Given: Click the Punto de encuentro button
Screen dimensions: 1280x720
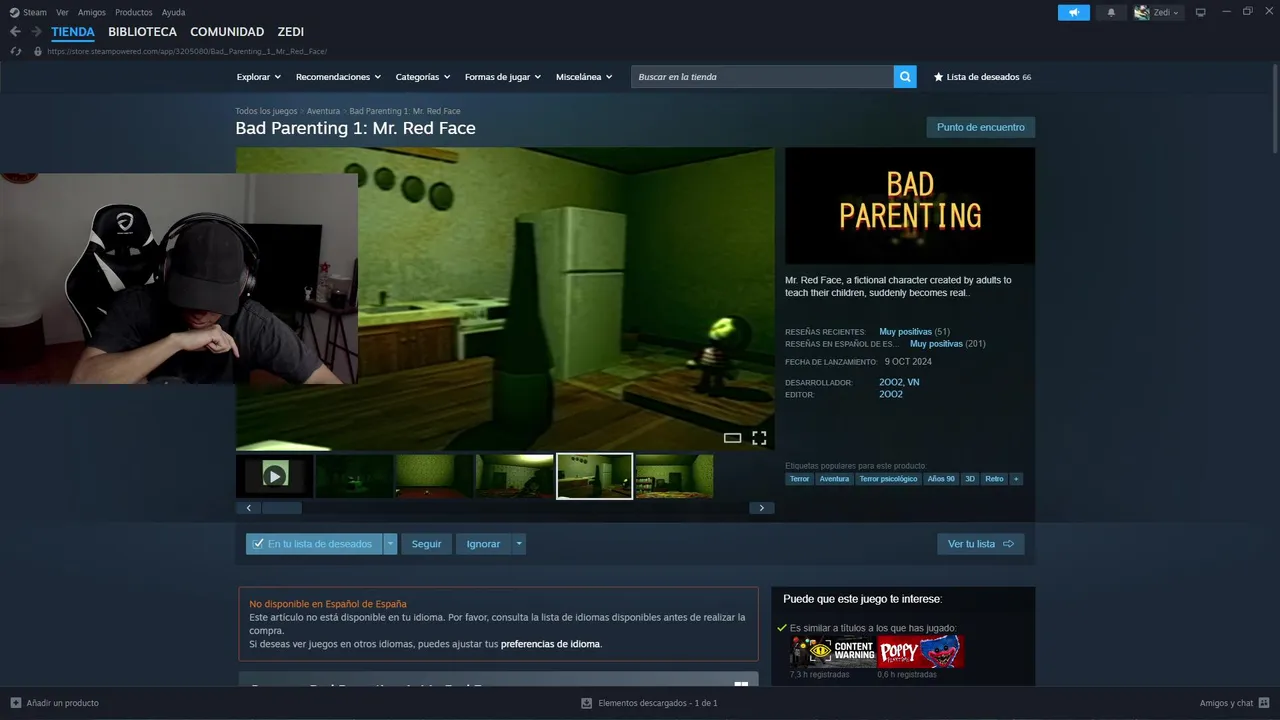Looking at the screenshot, I should 980,127.
